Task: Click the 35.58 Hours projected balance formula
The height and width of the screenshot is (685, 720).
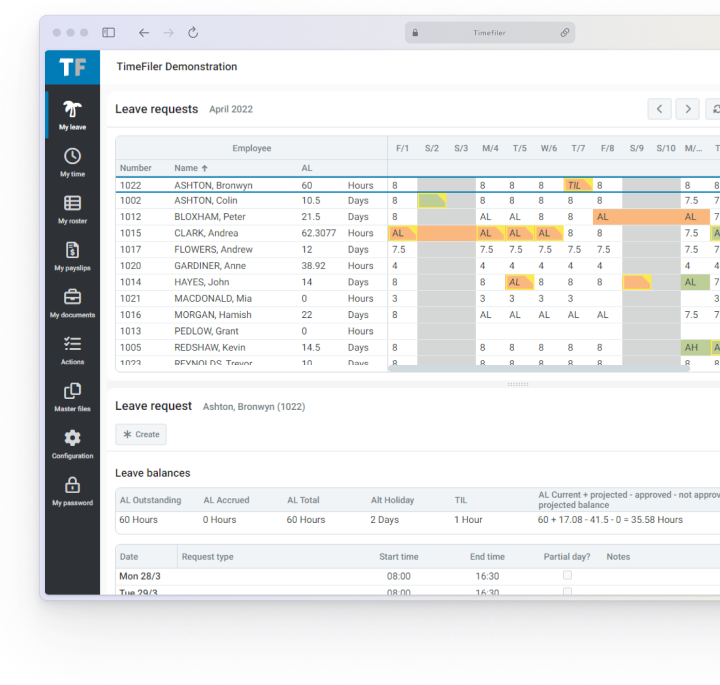Action: [x=610, y=520]
